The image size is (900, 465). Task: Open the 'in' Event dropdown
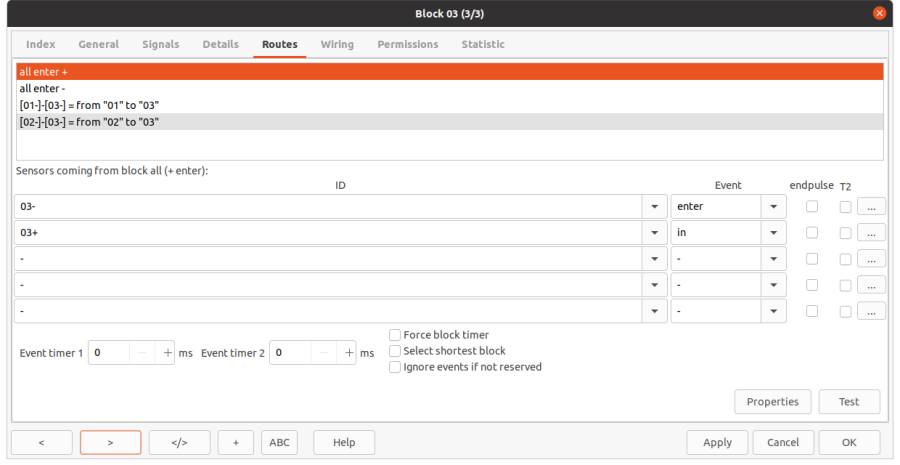click(x=774, y=233)
